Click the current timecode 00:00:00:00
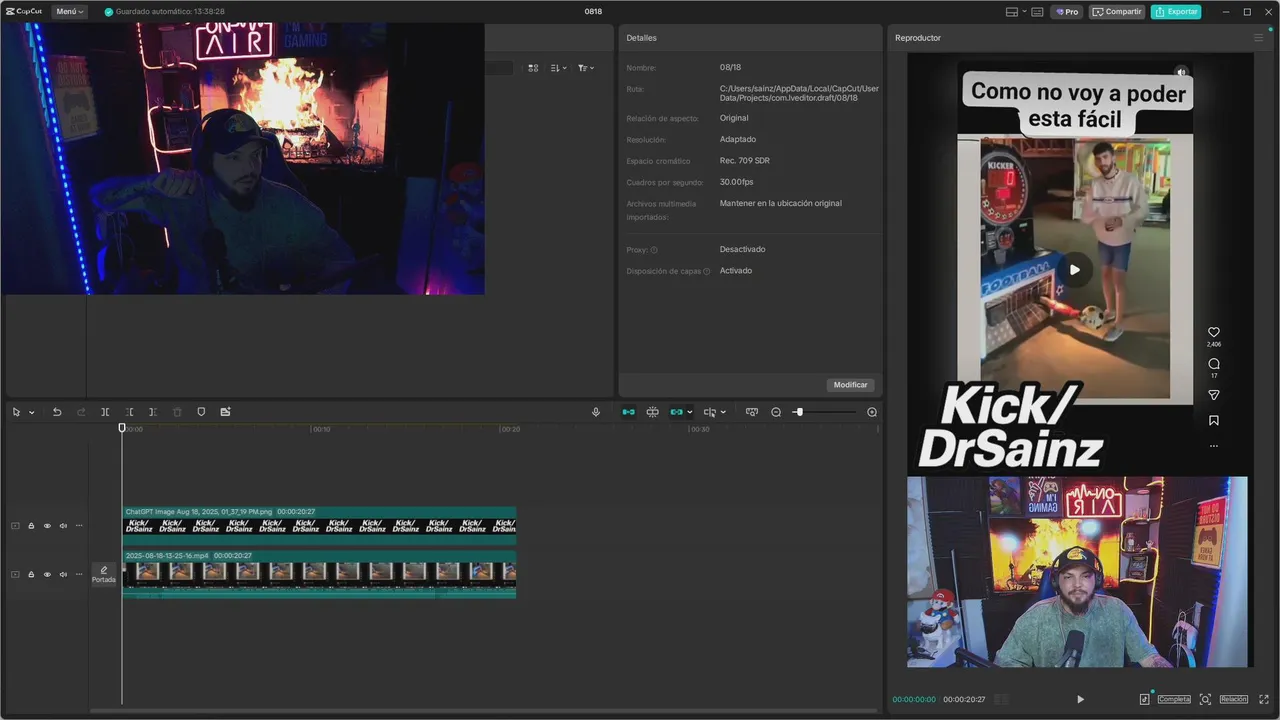Viewport: 1280px width, 720px height. coord(914,699)
